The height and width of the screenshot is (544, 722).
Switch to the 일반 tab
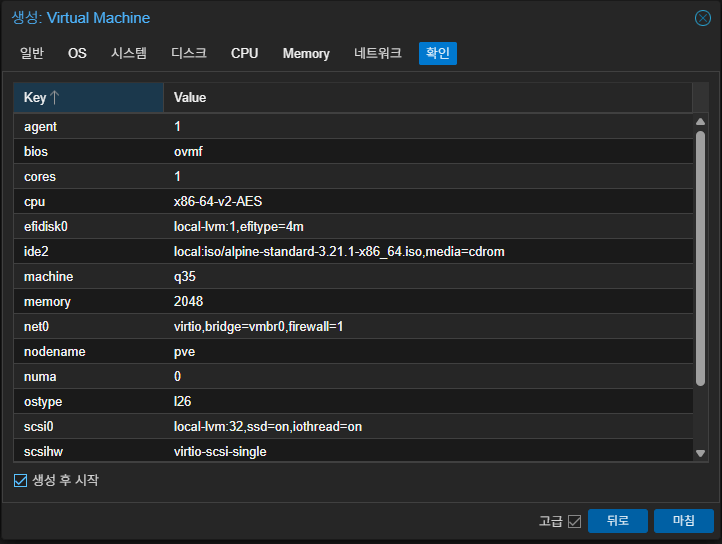coord(32,53)
